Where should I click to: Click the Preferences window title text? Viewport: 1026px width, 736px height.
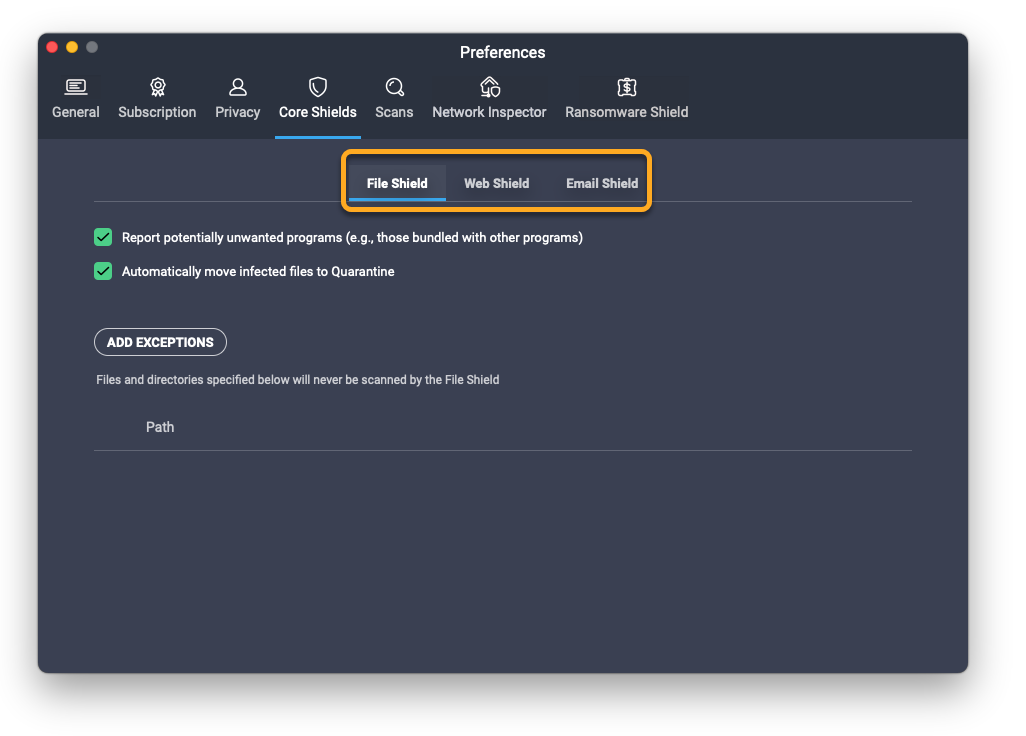point(502,52)
